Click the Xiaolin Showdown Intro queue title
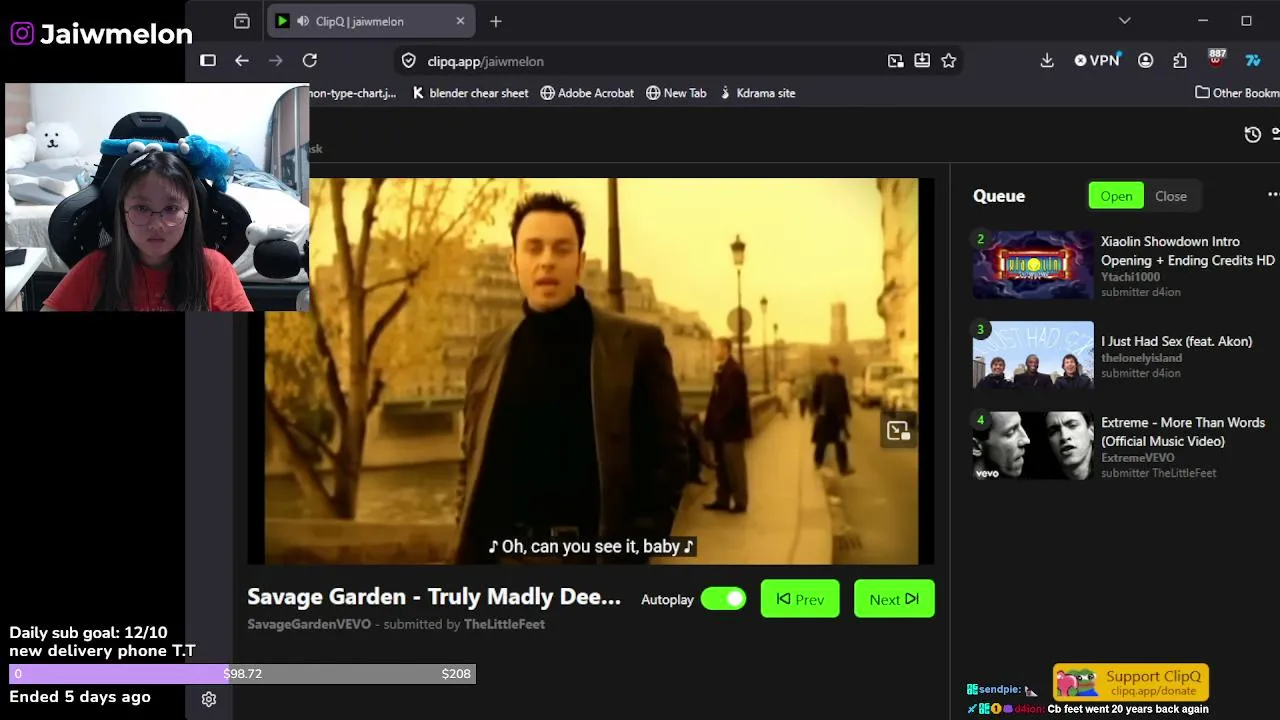 coord(1188,251)
